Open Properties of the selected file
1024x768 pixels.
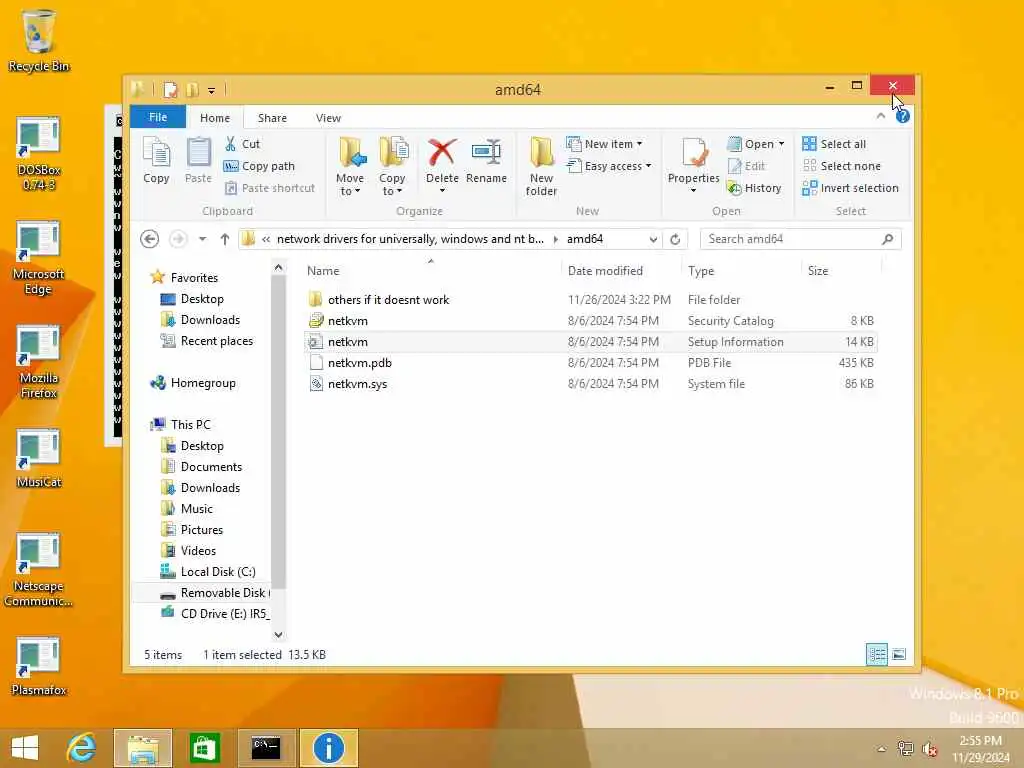pos(694,160)
